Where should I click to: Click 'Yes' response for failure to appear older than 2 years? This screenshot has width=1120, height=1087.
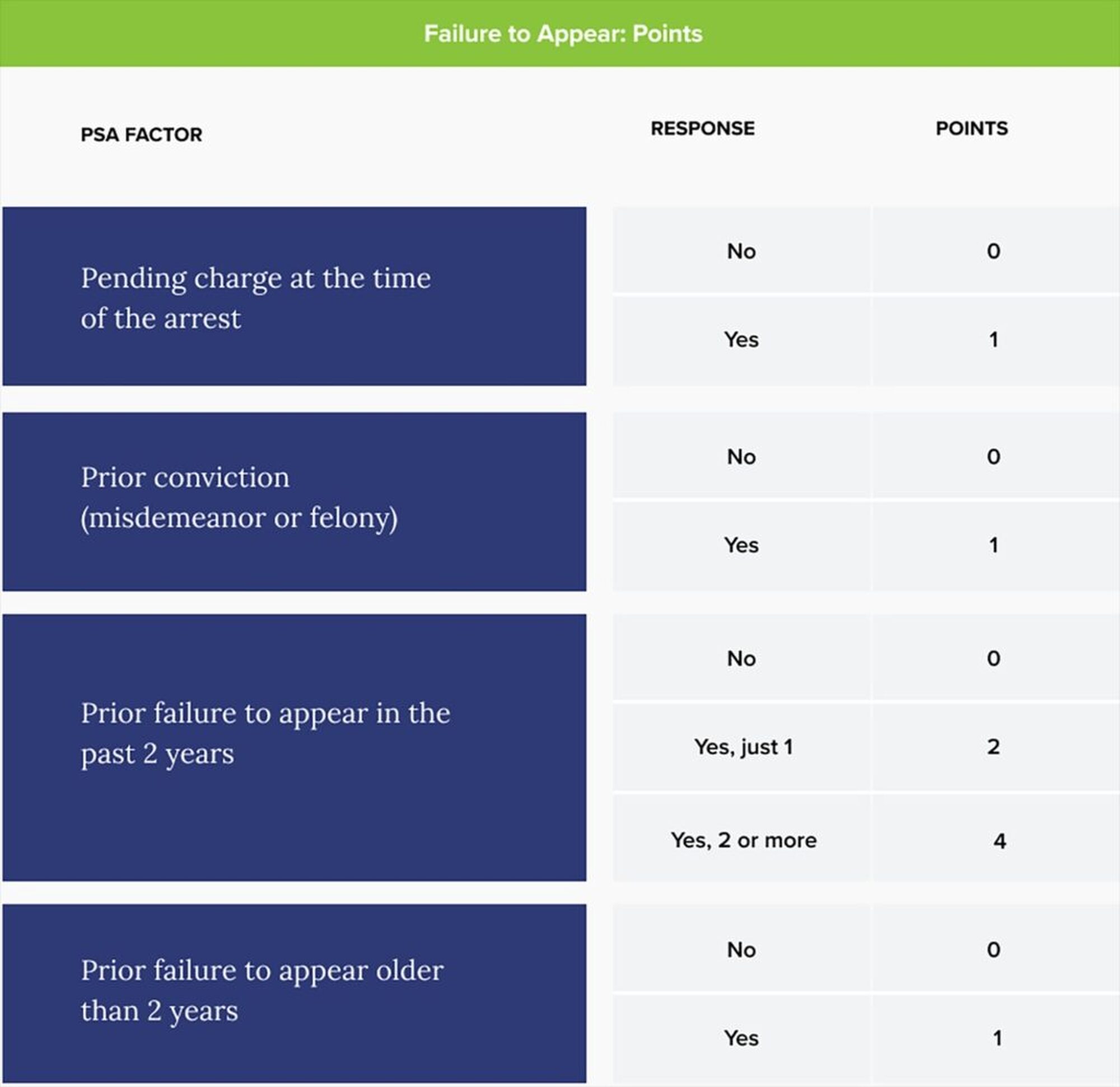coord(741,1038)
